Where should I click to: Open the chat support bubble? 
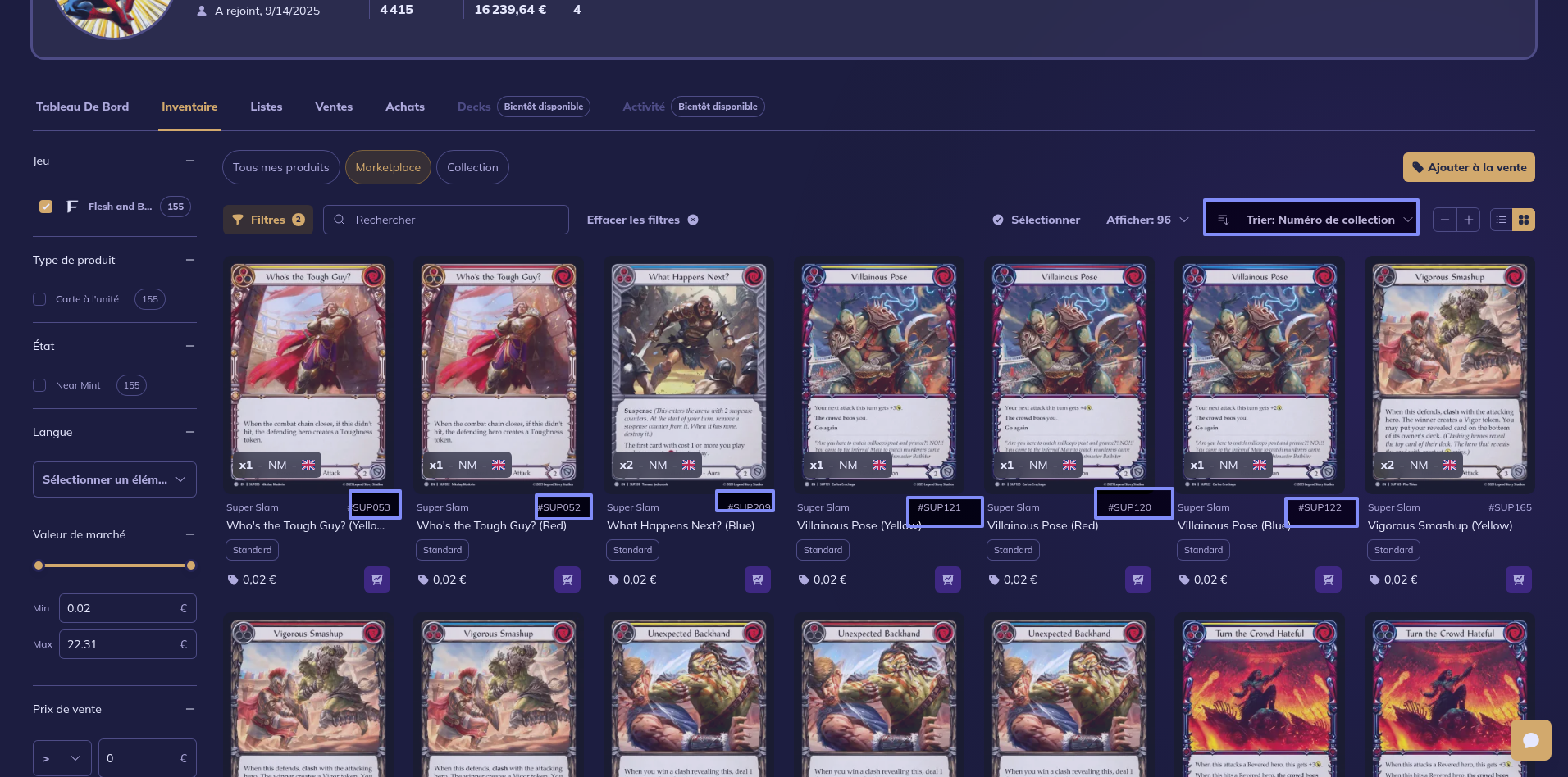click(x=1530, y=740)
